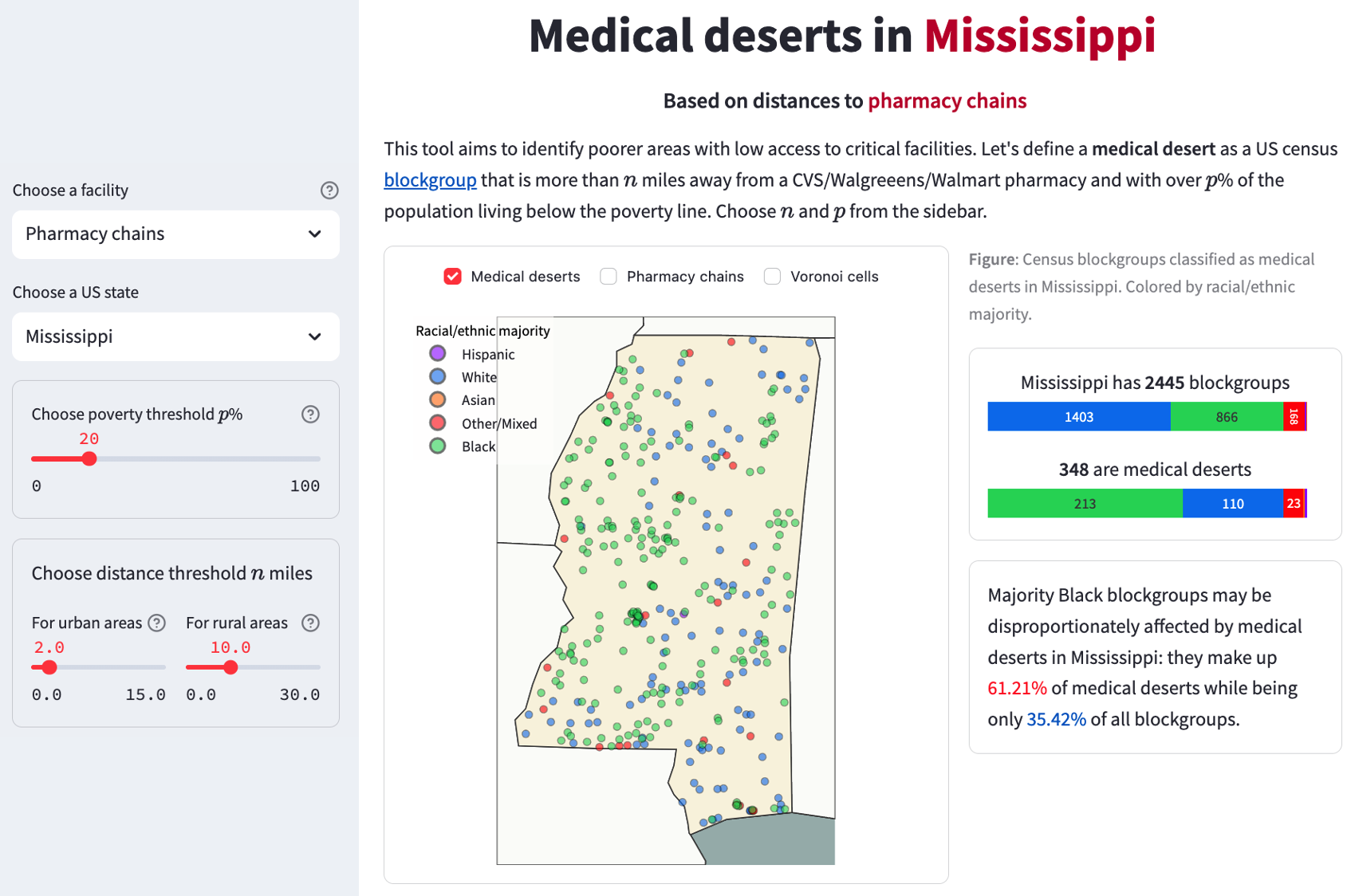The height and width of the screenshot is (896, 1351).
Task: Click the rural areas distance slider handle
Action: 230,667
